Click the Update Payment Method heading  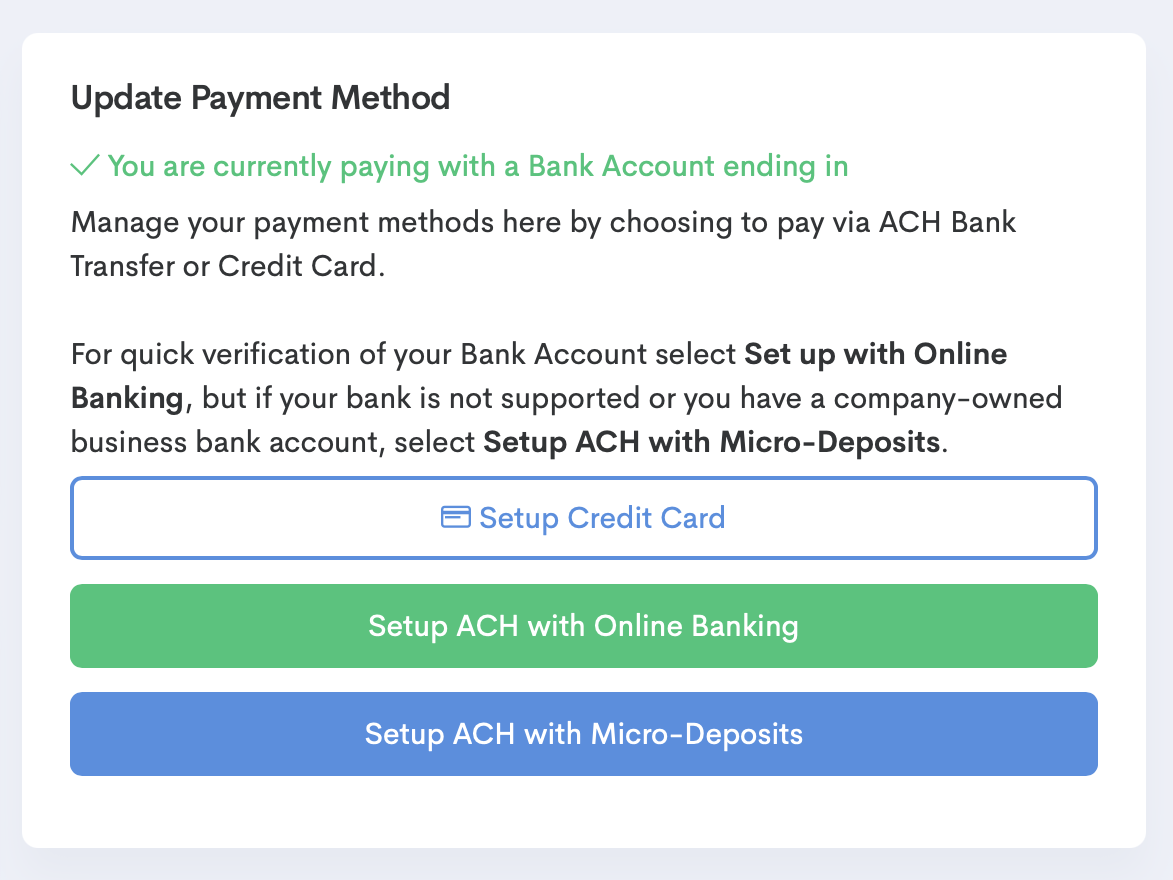(260, 98)
